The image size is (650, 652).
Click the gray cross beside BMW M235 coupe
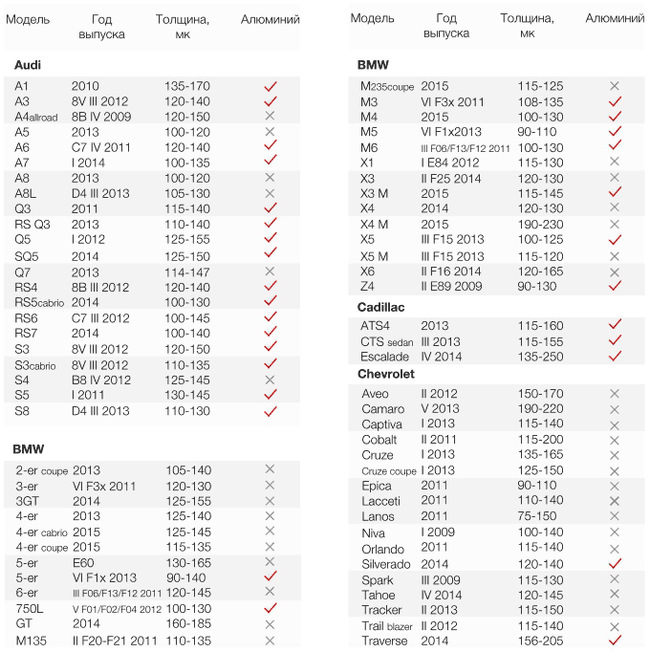point(615,86)
